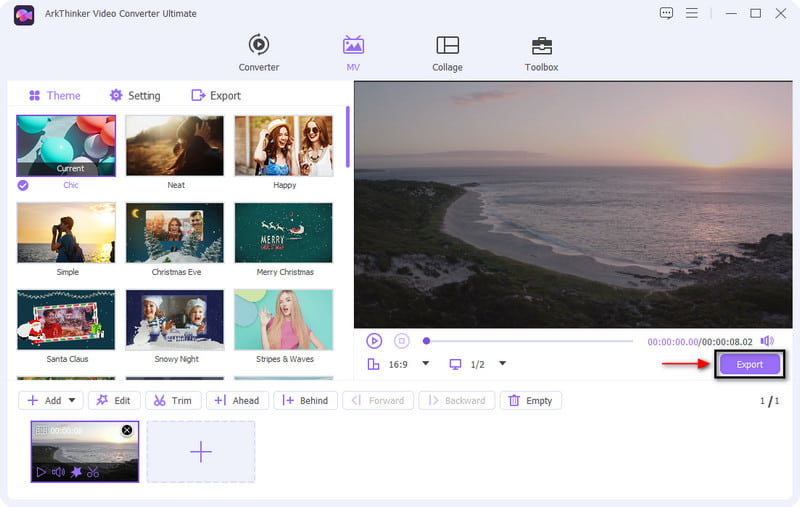Click the aspect ratio icon

373,364
